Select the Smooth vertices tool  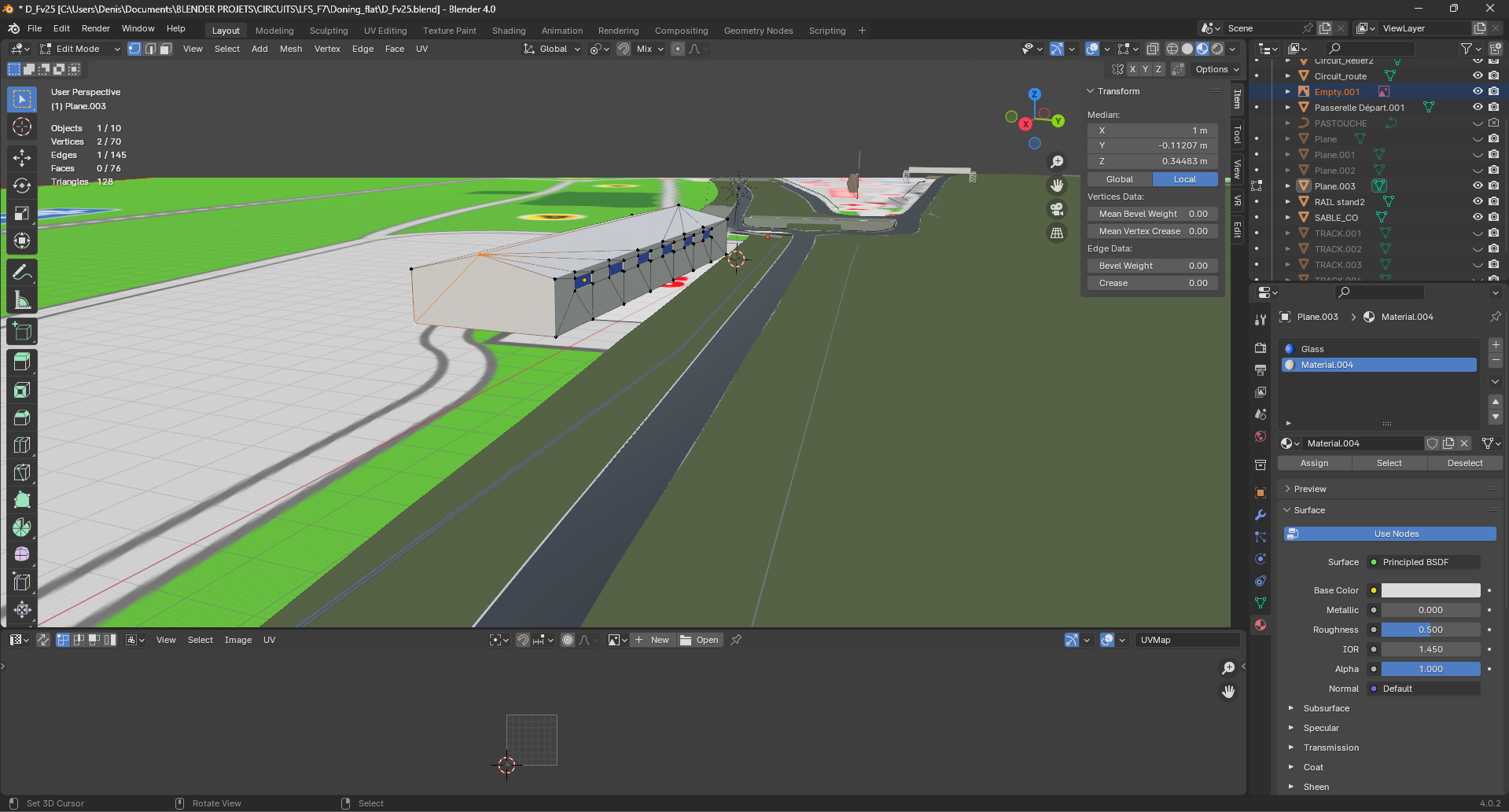(22, 555)
